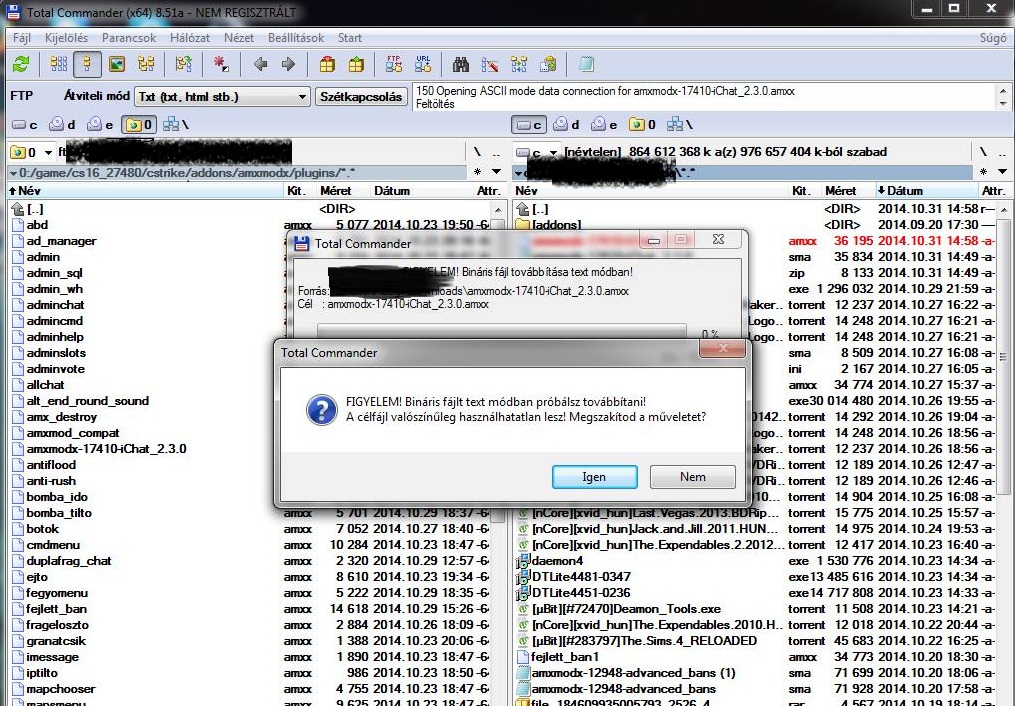
Task: Click the synchronize directories icon
Action: tap(519, 64)
